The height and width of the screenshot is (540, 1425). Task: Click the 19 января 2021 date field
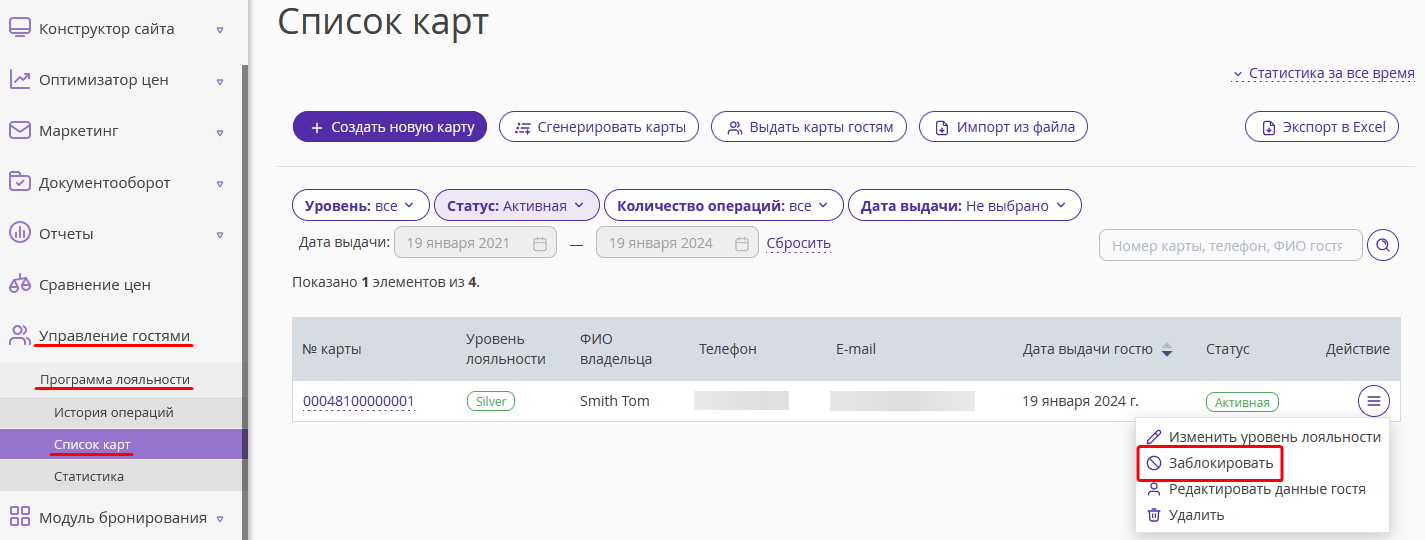(476, 243)
